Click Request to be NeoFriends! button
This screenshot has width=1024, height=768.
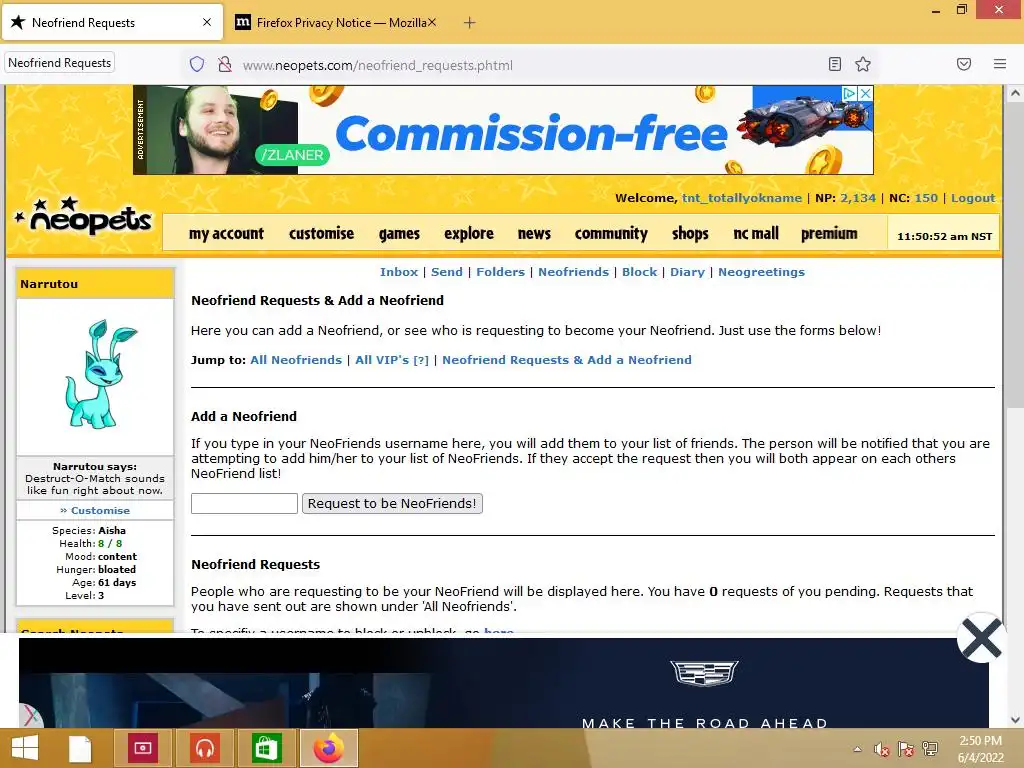[392, 504]
